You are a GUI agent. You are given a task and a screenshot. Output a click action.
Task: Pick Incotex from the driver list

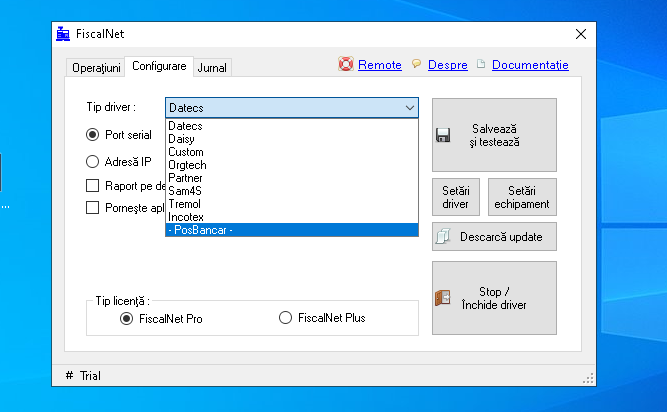(292, 217)
